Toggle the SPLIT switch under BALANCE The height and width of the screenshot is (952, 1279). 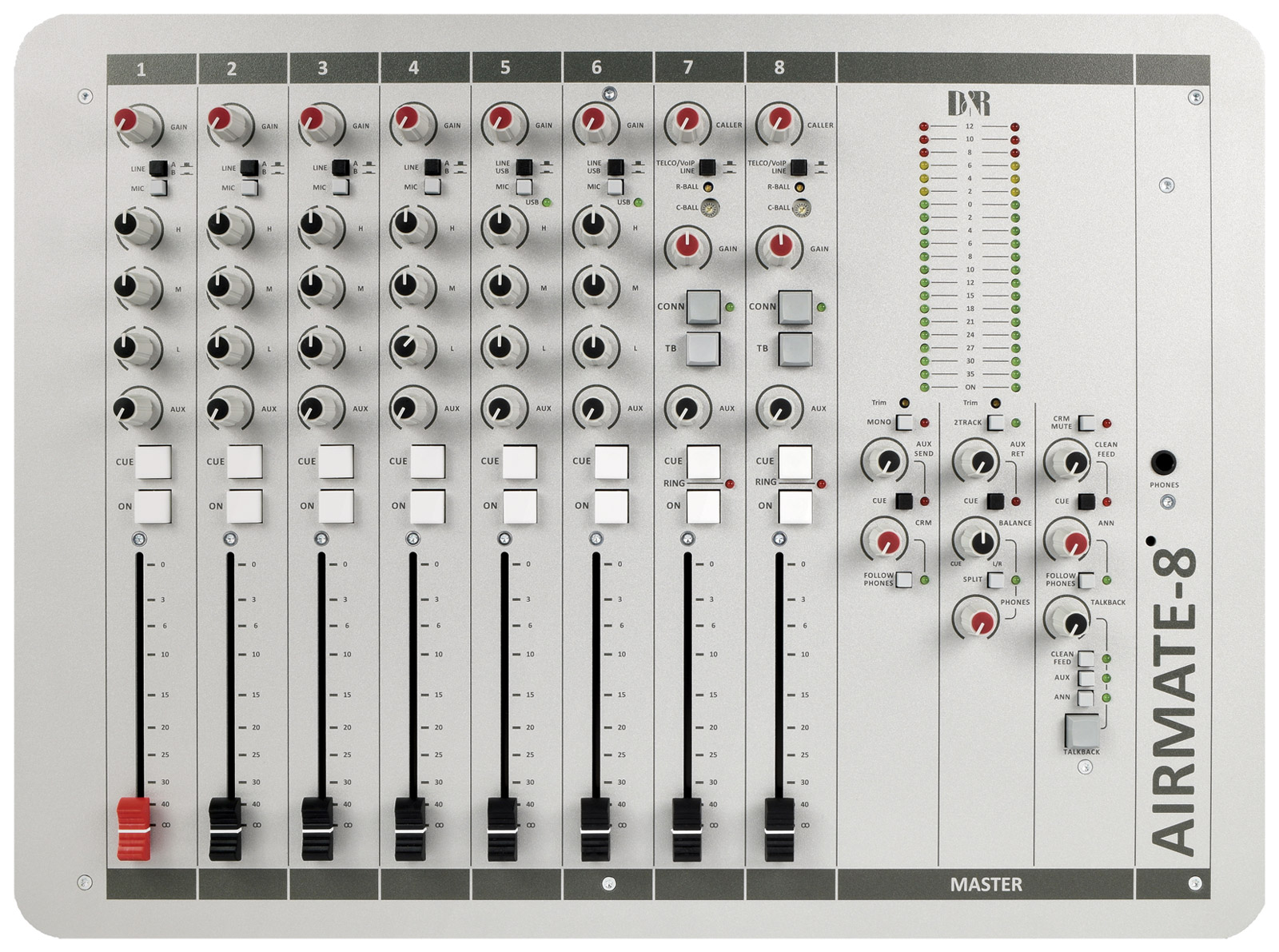click(995, 580)
